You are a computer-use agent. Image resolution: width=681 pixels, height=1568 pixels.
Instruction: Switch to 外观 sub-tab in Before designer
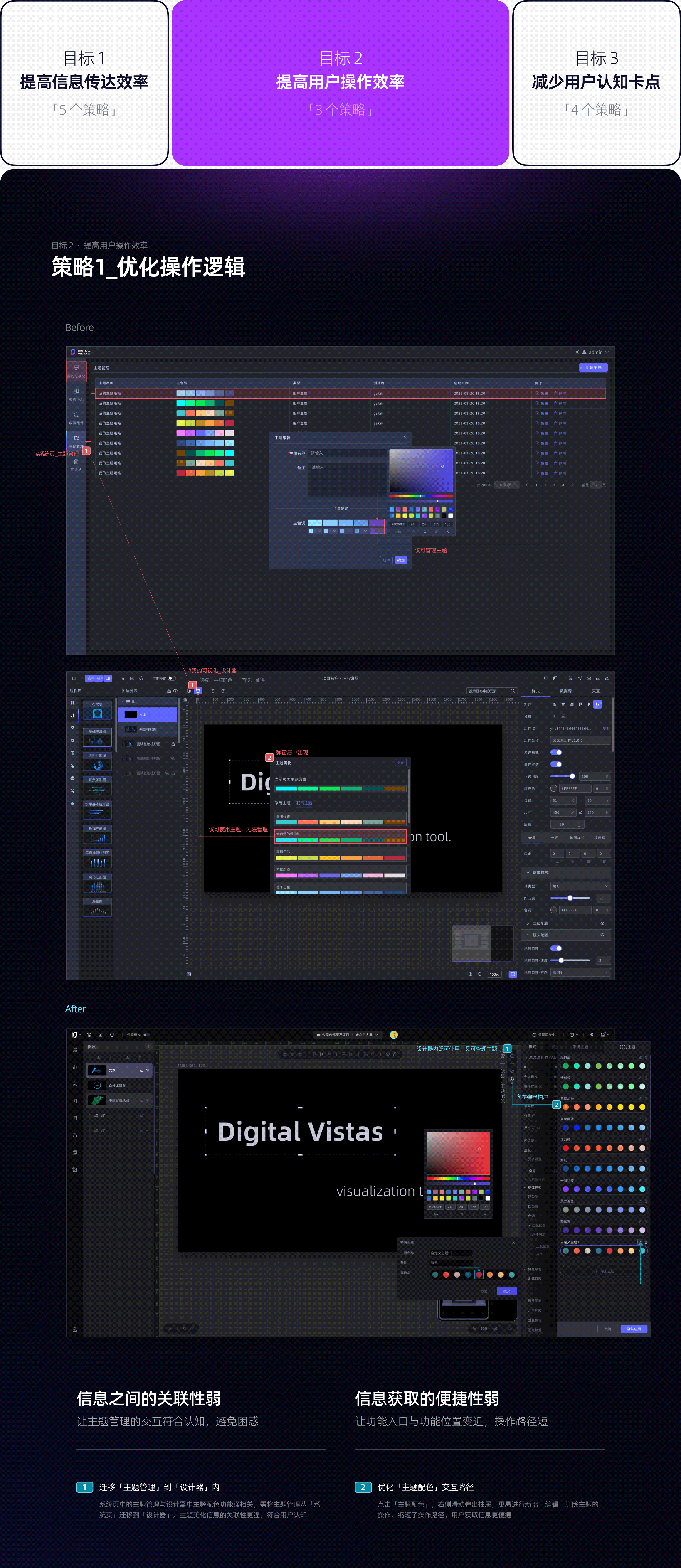tap(554, 838)
